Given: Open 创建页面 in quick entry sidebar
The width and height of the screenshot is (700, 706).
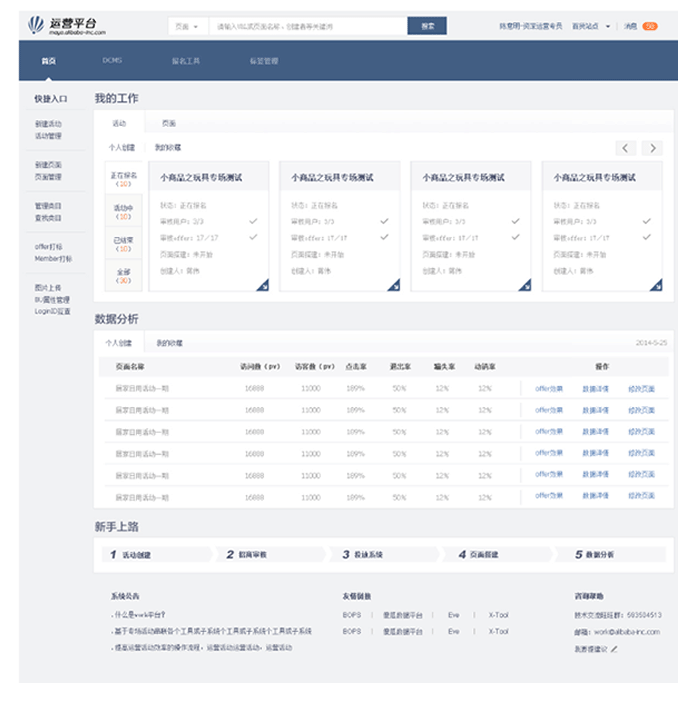Looking at the screenshot, I should [48, 165].
